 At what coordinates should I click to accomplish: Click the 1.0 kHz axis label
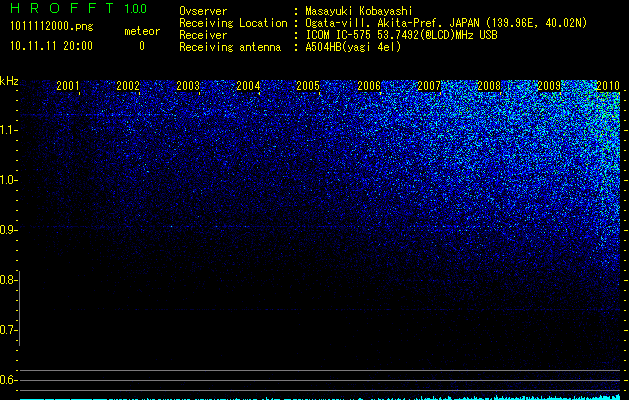point(8,180)
